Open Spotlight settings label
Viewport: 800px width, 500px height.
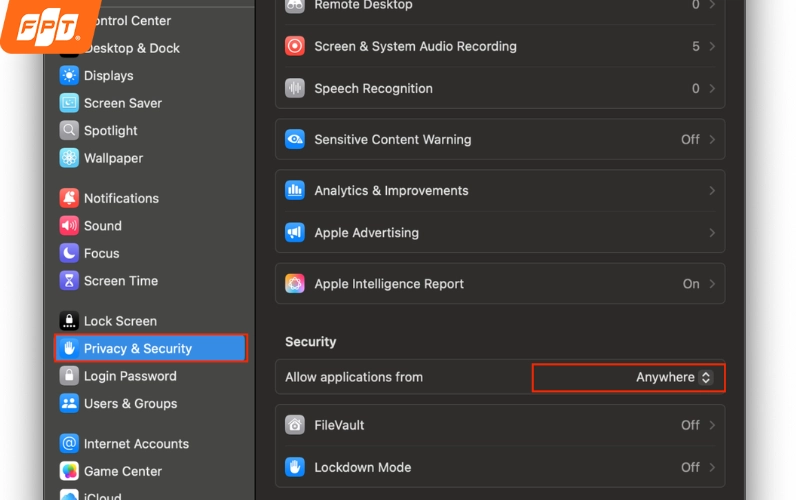[111, 131]
